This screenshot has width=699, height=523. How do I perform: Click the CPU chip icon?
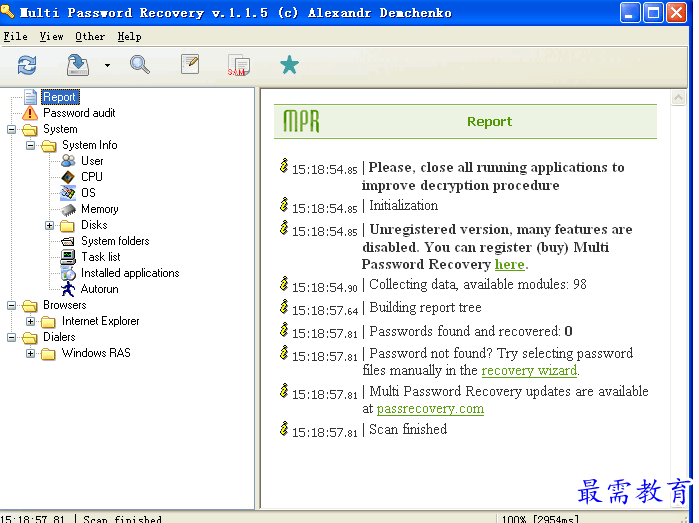[68, 177]
